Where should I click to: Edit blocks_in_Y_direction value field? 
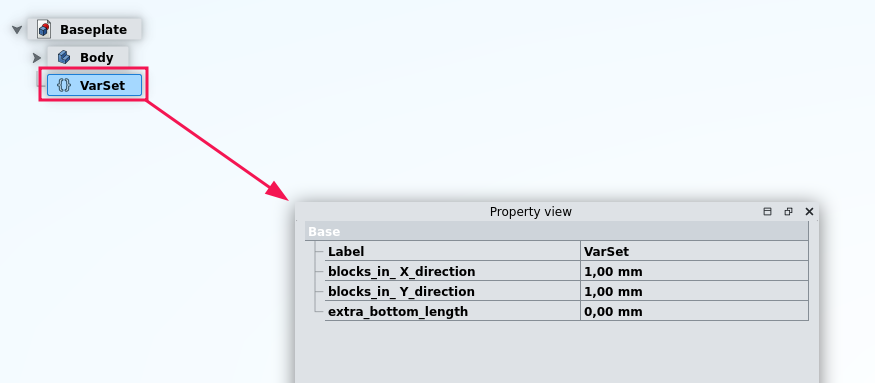click(694, 291)
